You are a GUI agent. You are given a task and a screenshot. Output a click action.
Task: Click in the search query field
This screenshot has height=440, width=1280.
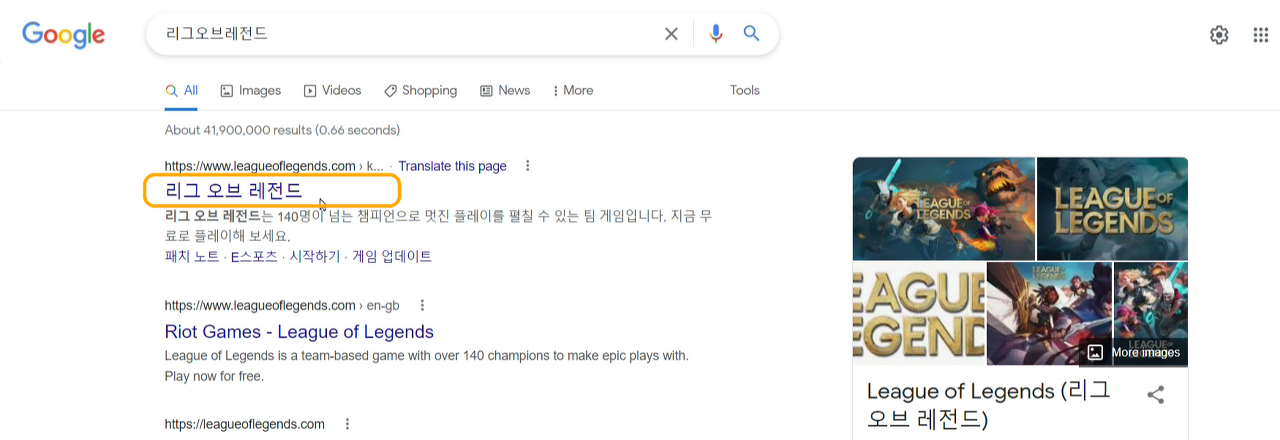(405, 34)
